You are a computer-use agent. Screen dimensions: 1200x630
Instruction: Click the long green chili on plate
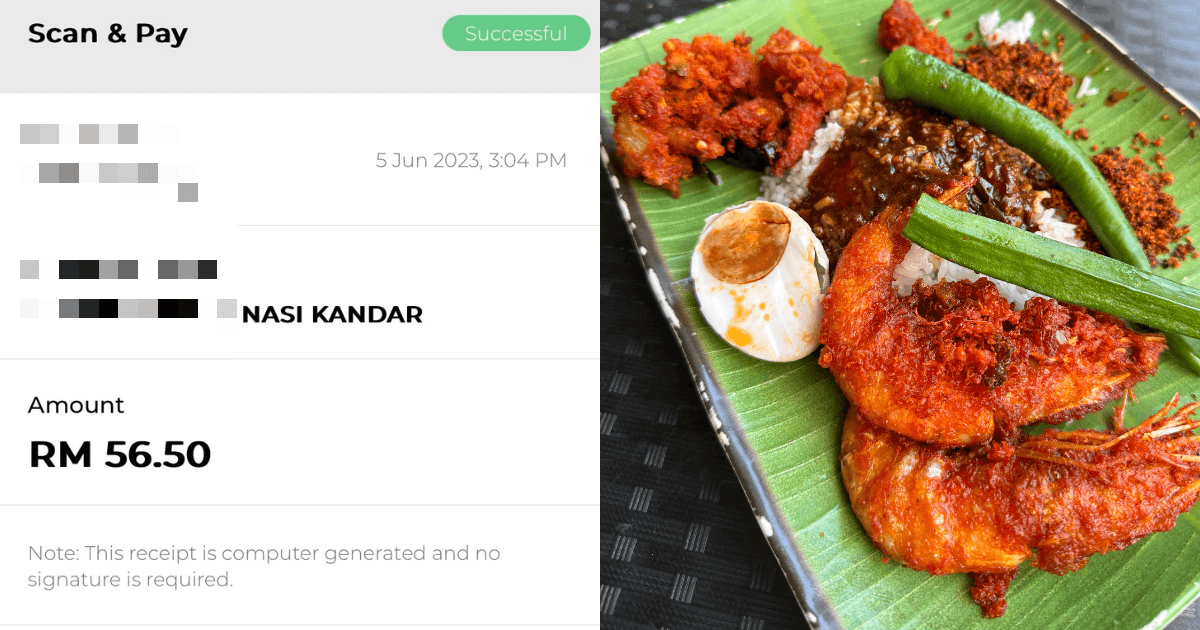click(1010, 150)
